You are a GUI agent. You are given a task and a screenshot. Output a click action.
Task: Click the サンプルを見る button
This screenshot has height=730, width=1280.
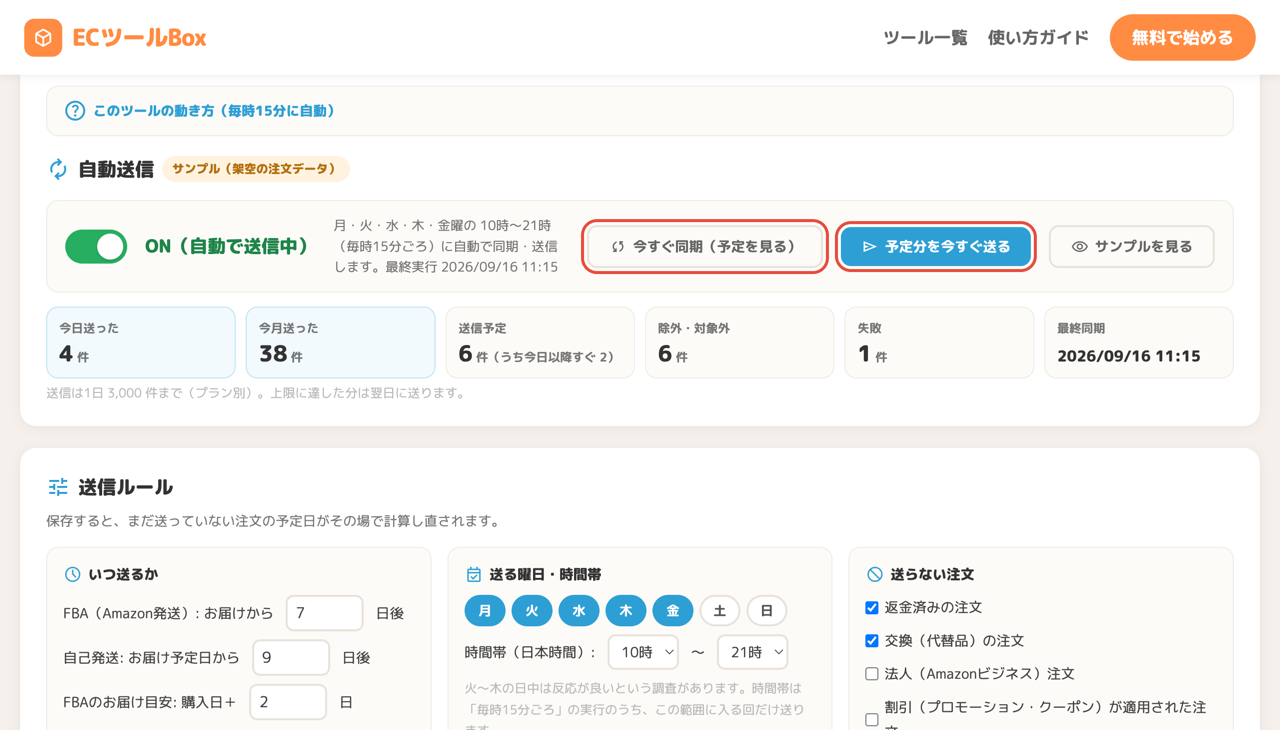coord(1132,246)
